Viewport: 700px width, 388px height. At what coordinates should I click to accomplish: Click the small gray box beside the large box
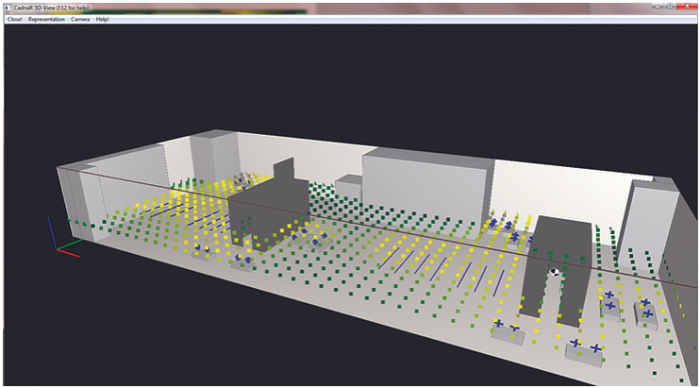click(349, 188)
